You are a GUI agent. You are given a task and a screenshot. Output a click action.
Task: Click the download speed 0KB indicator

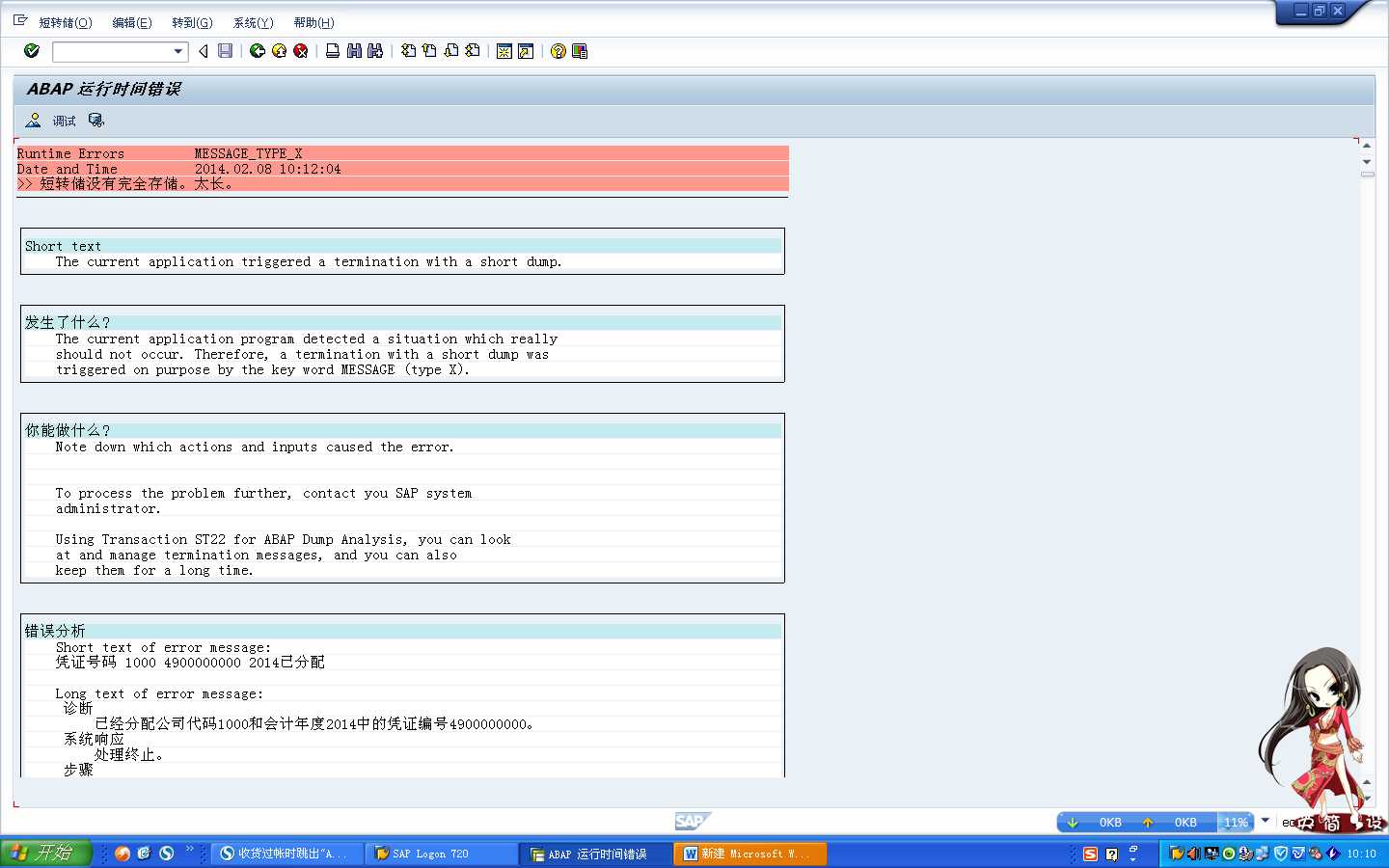click(x=1110, y=823)
